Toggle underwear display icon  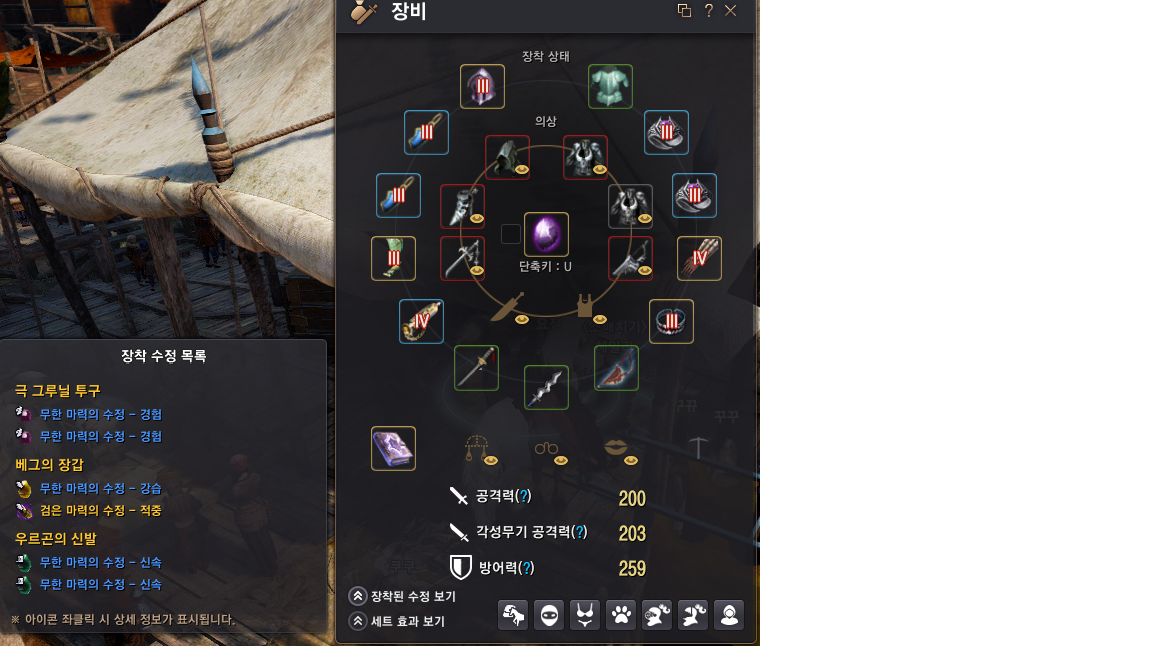coord(585,615)
